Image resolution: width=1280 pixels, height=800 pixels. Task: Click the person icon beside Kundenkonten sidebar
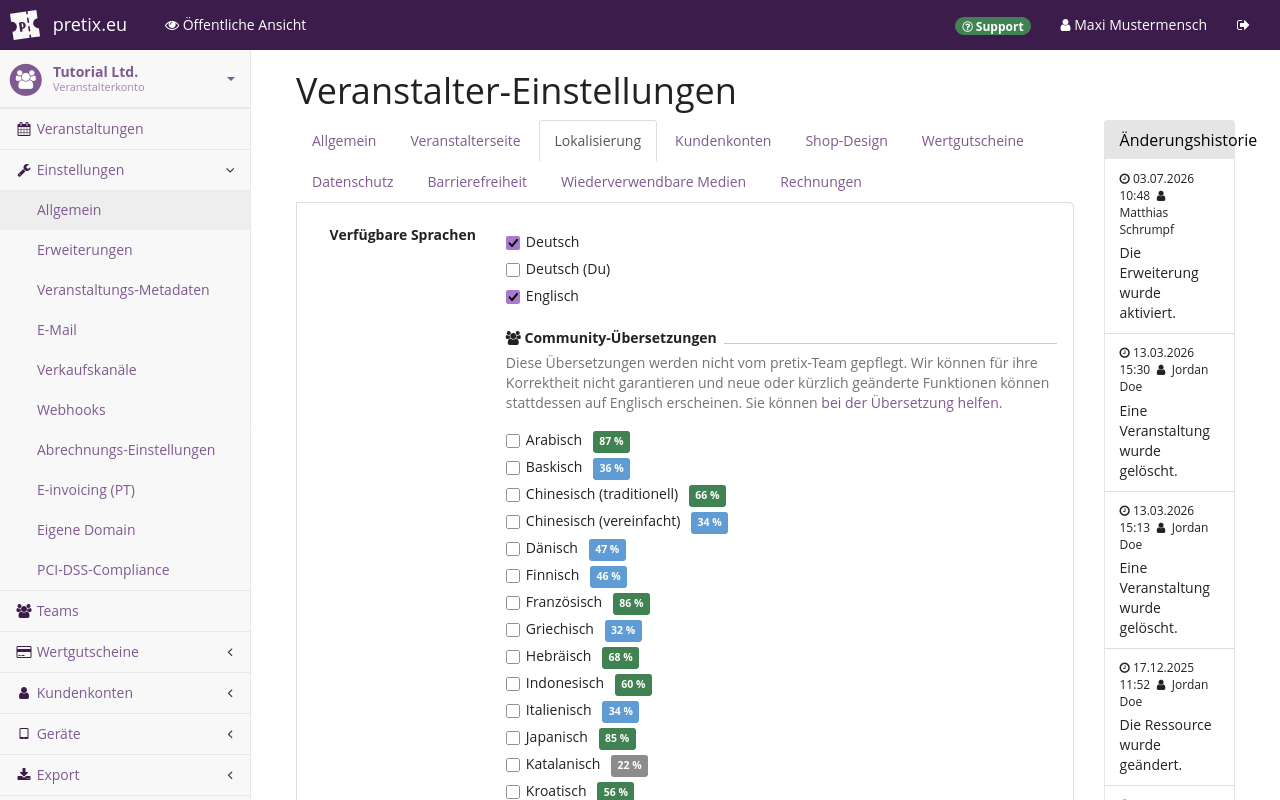pyautogui.click(x=24, y=693)
